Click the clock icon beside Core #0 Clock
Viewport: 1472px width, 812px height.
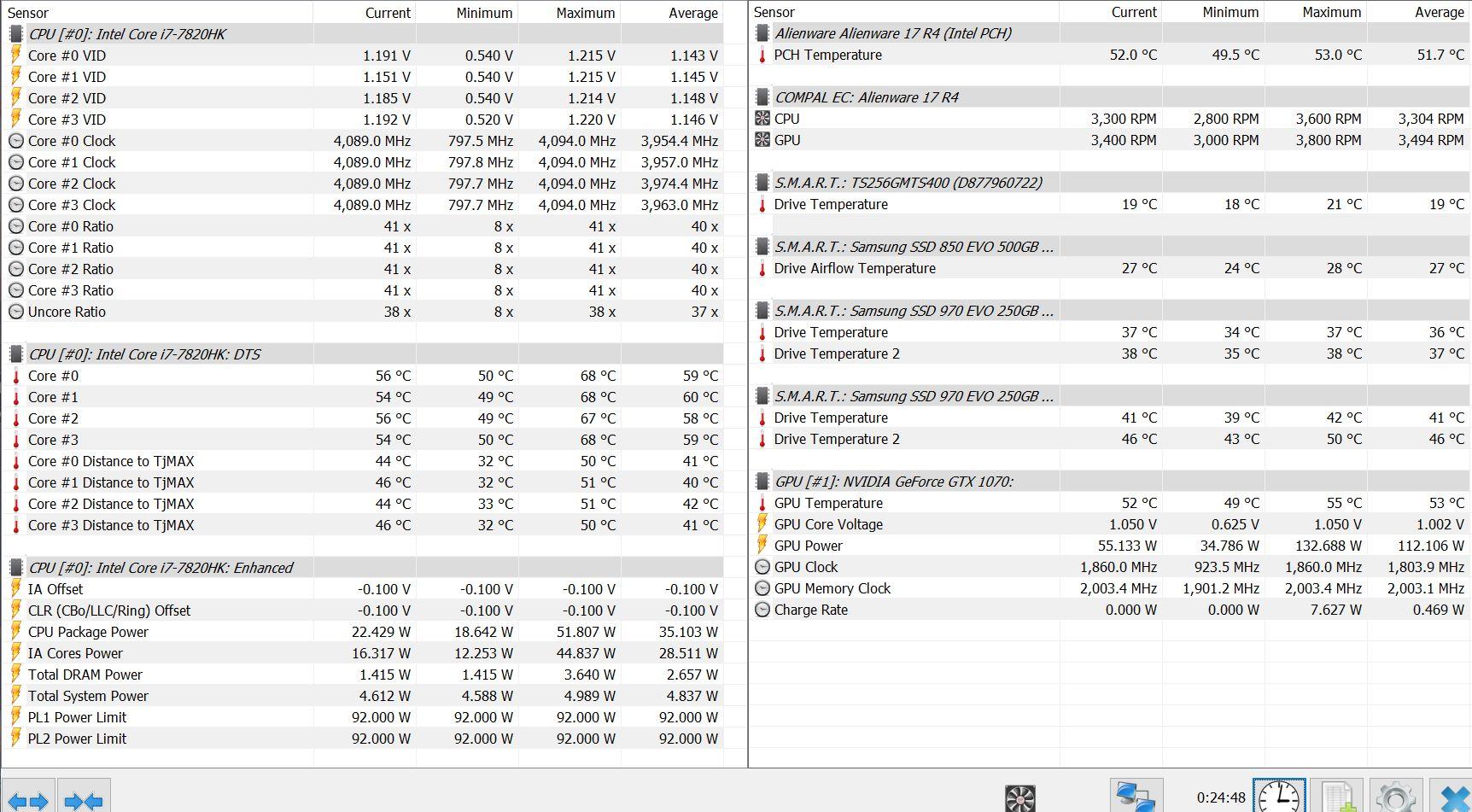coord(15,141)
